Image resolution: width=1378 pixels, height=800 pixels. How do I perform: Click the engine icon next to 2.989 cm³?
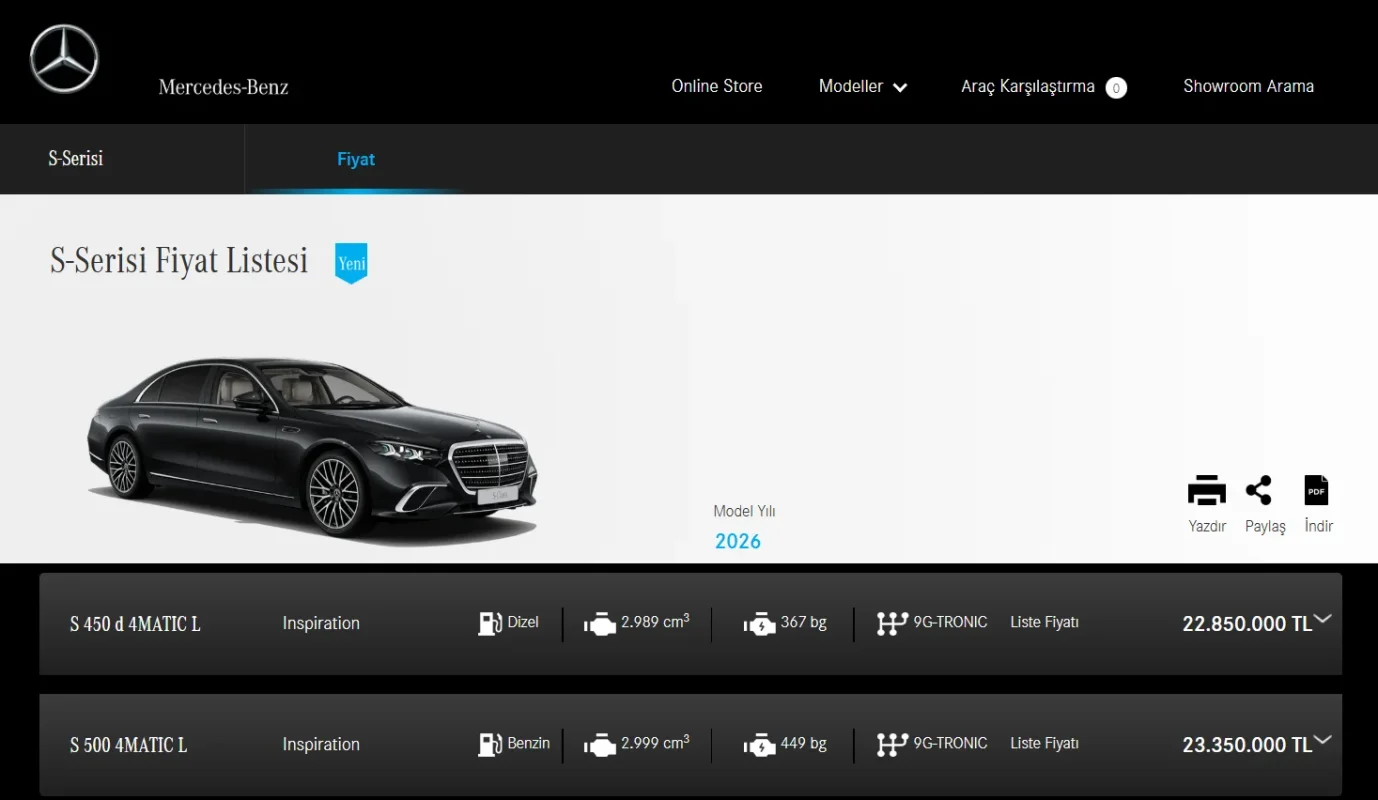(x=599, y=625)
